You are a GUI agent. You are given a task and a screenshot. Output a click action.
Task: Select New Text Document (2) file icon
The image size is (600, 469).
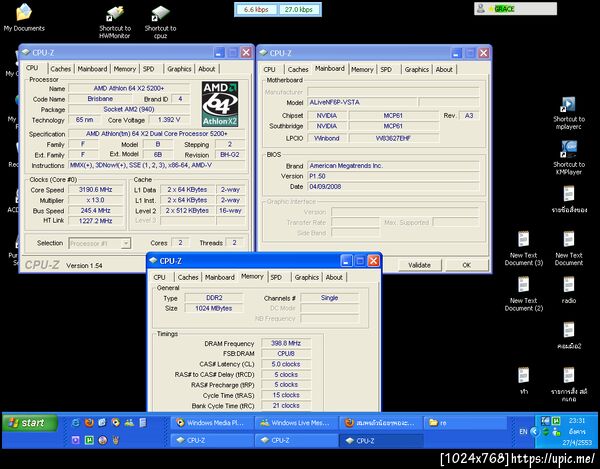tap(523, 294)
